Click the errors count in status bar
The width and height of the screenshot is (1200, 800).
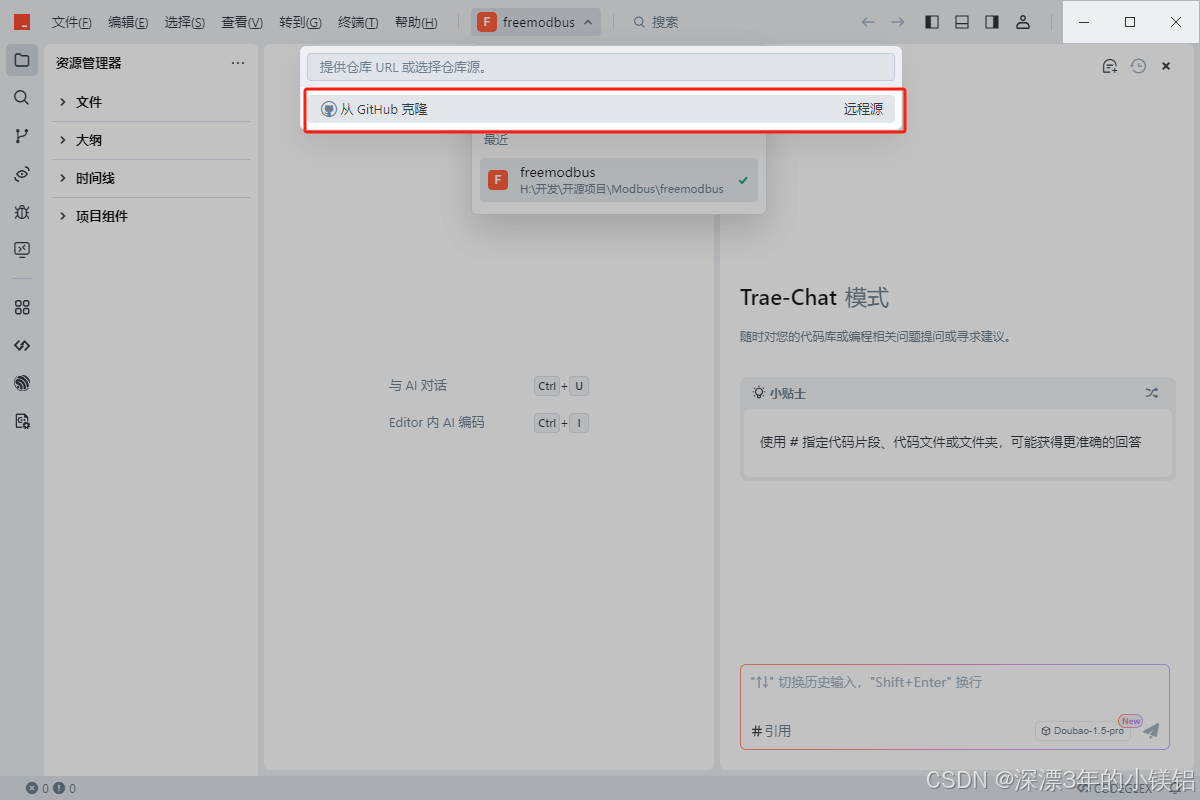(38, 788)
